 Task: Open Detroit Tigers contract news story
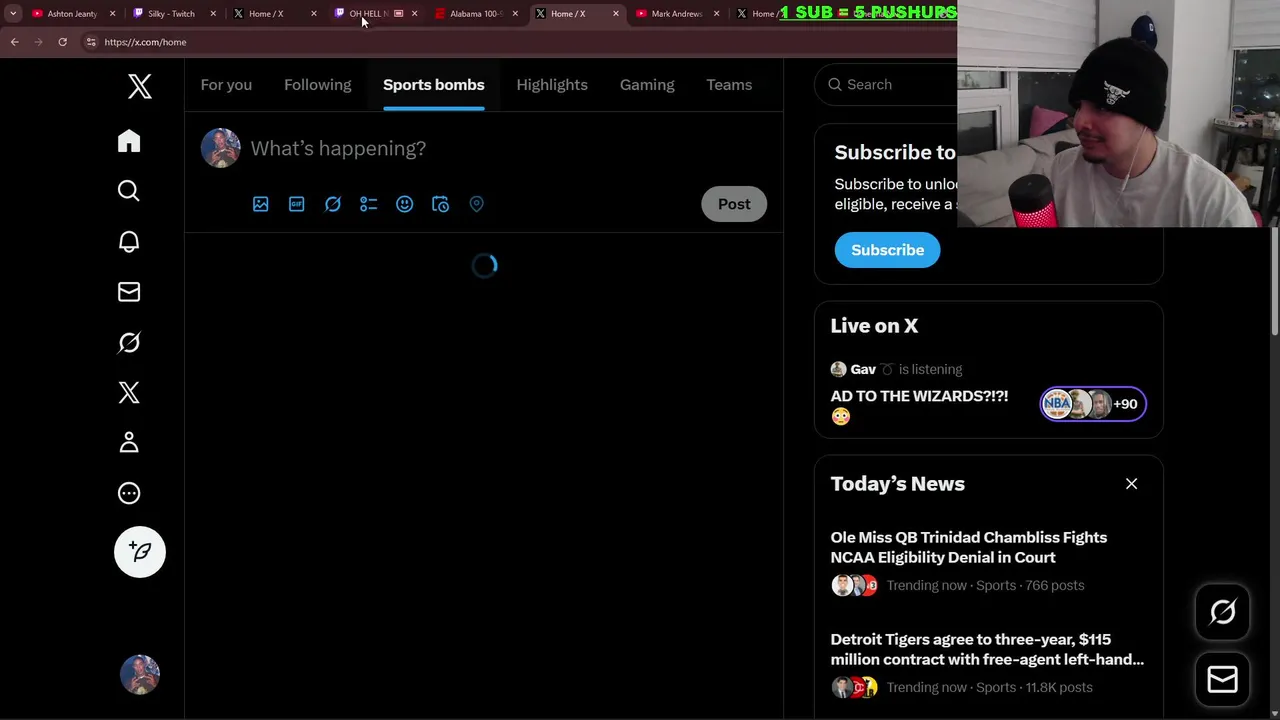[x=987, y=649]
